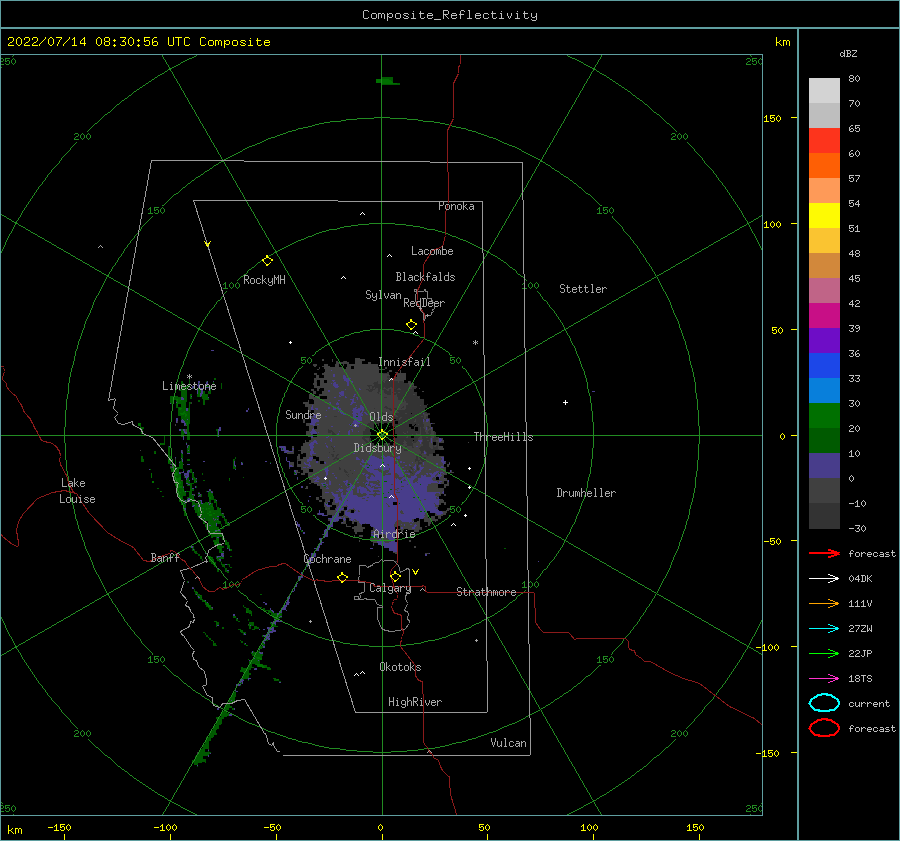The image size is (900, 841).
Task: Click the -150 label on bottom axis
Action: (x=59, y=827)
